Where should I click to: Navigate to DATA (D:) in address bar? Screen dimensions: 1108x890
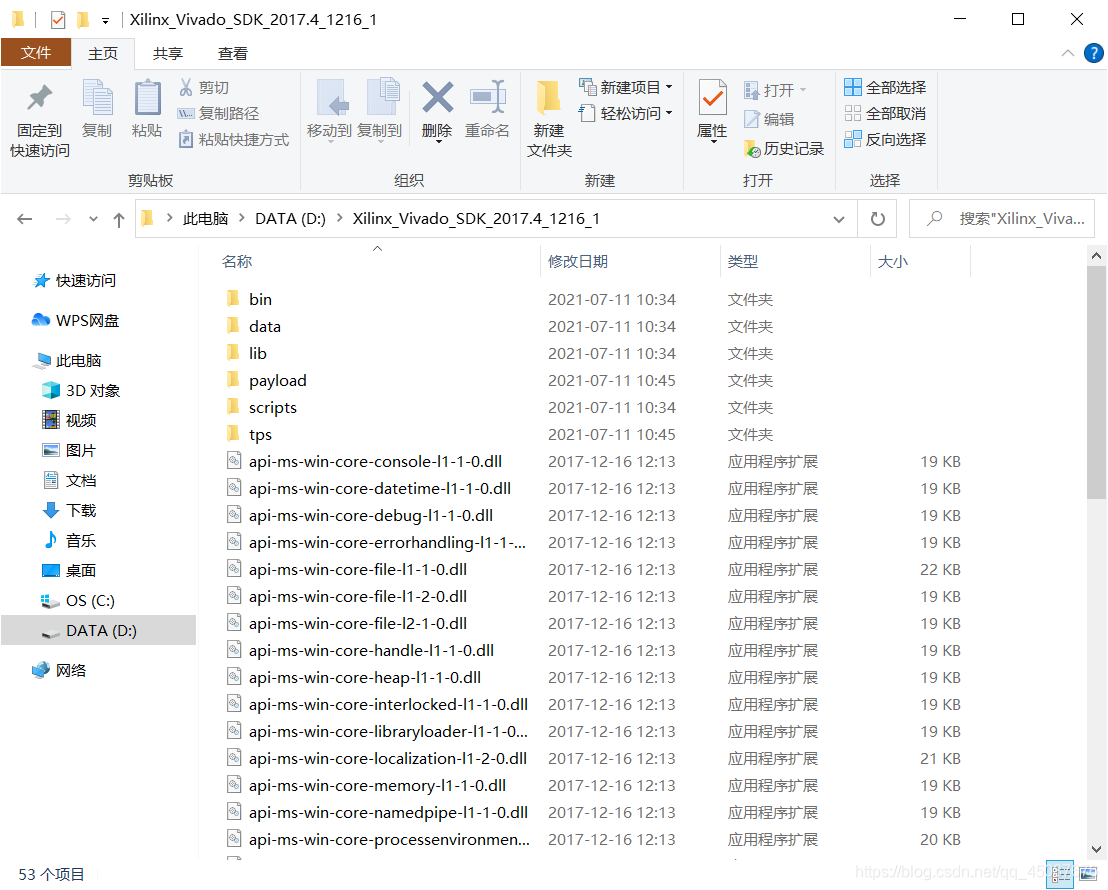[x=290, y=218]
